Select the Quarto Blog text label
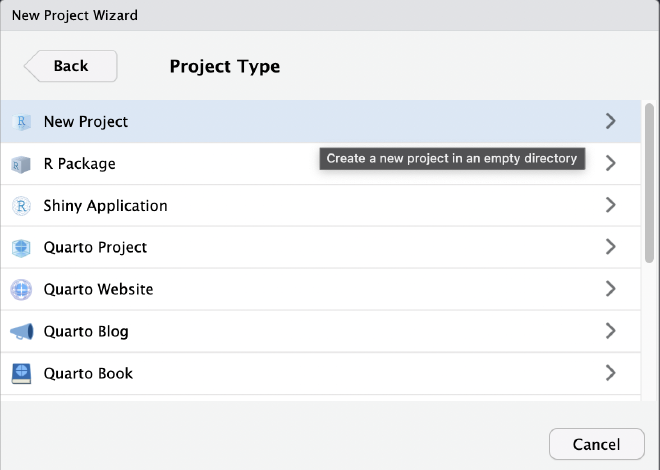 [86, 332]
